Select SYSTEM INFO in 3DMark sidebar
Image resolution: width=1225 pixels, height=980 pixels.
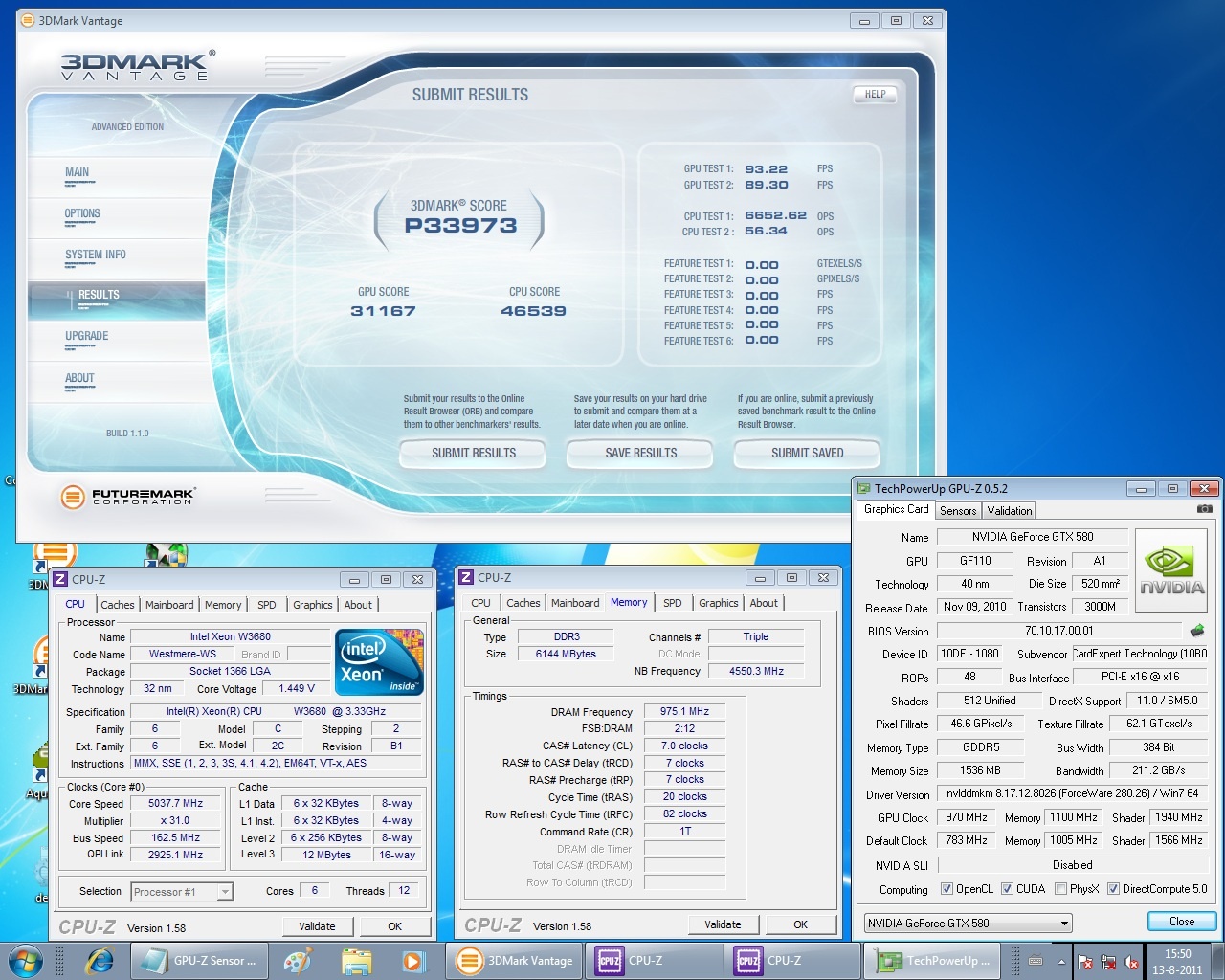click(96, 255)
